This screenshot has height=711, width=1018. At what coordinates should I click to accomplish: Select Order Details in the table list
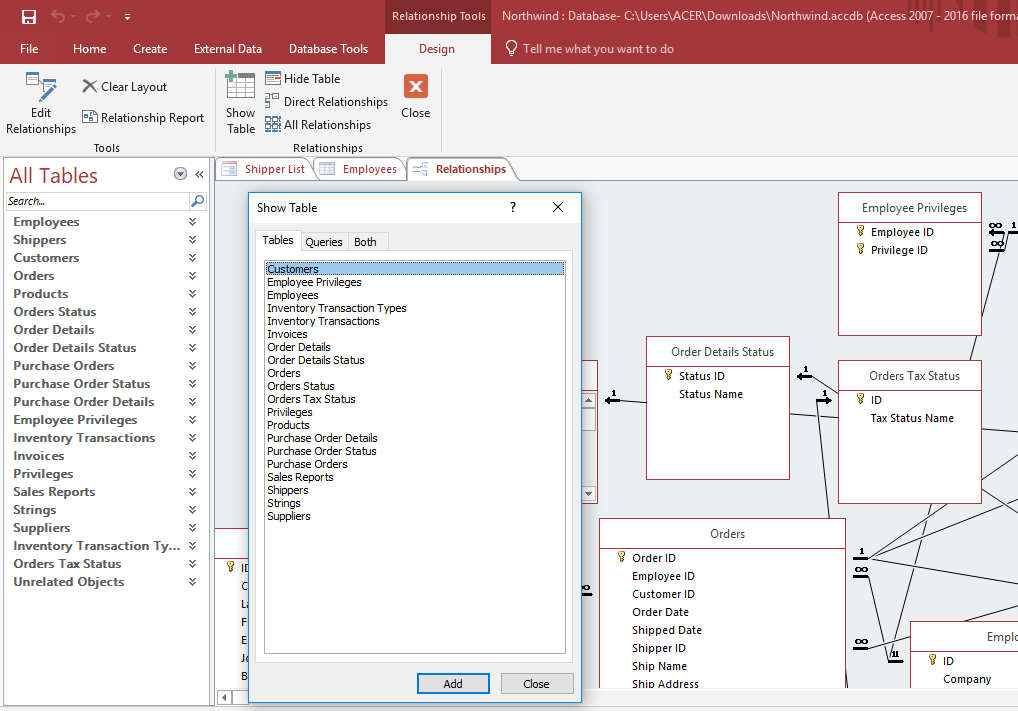[x=299, y=347]
